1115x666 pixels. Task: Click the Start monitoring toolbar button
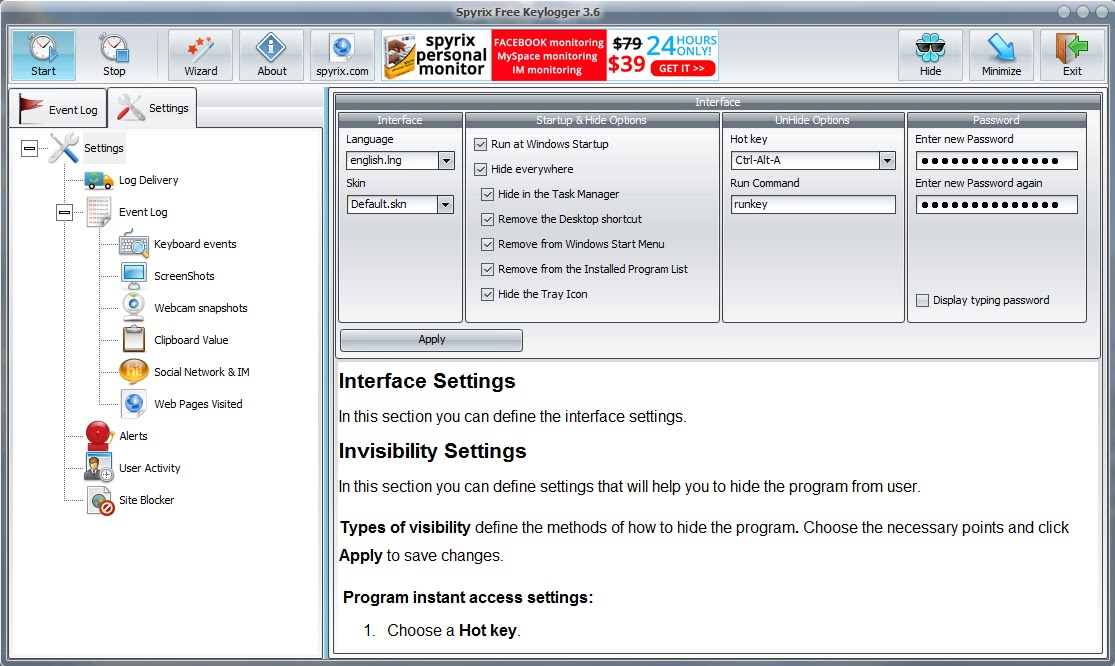[43, 55]
